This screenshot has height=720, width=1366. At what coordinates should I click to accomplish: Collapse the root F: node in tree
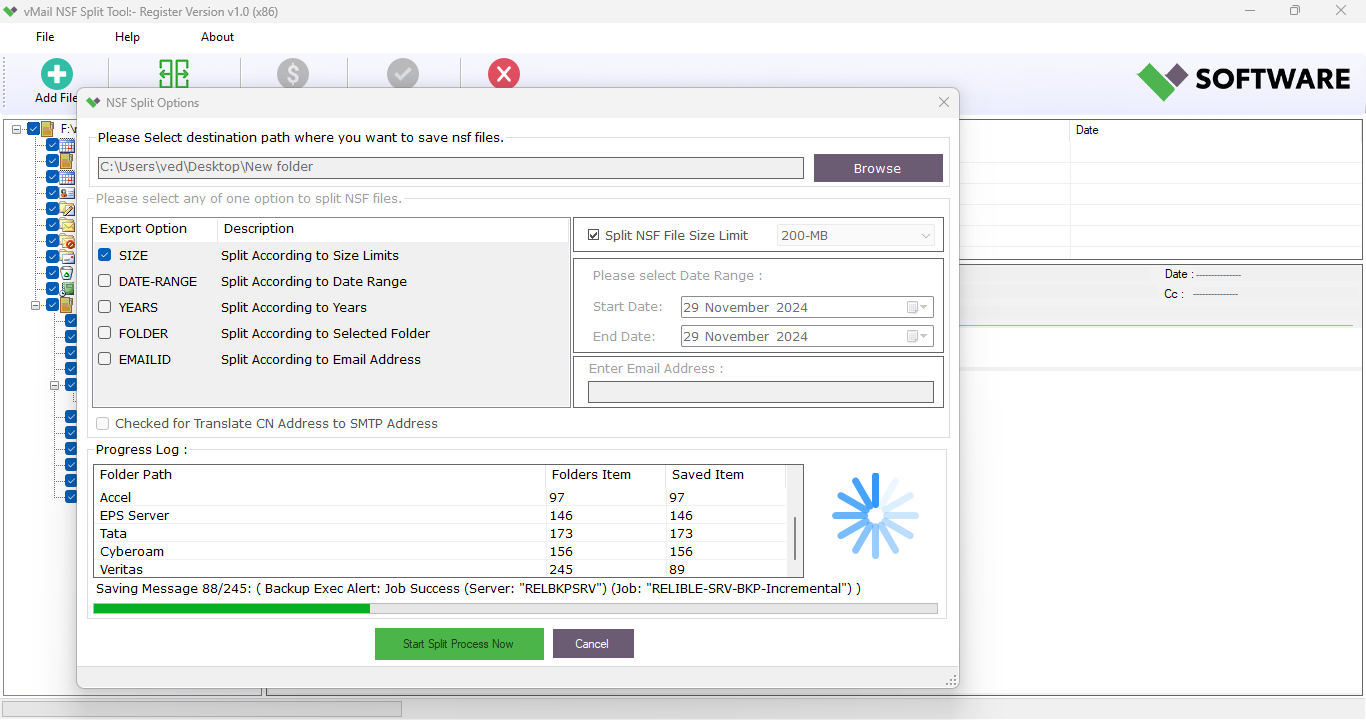click(x=17, y=129)
